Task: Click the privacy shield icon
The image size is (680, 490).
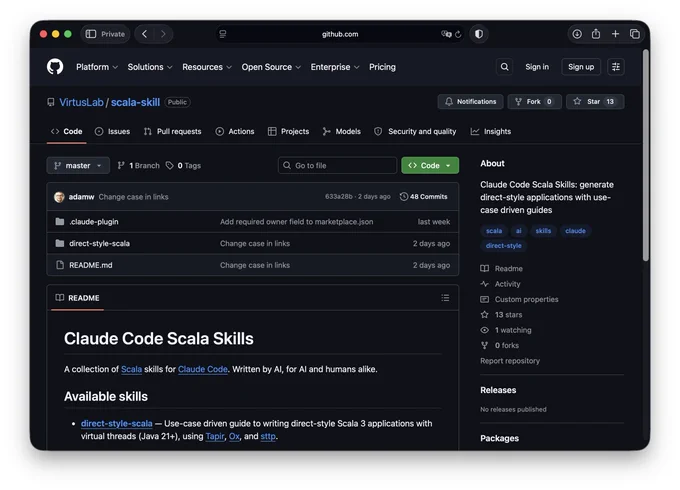Action: click(479, 34)
